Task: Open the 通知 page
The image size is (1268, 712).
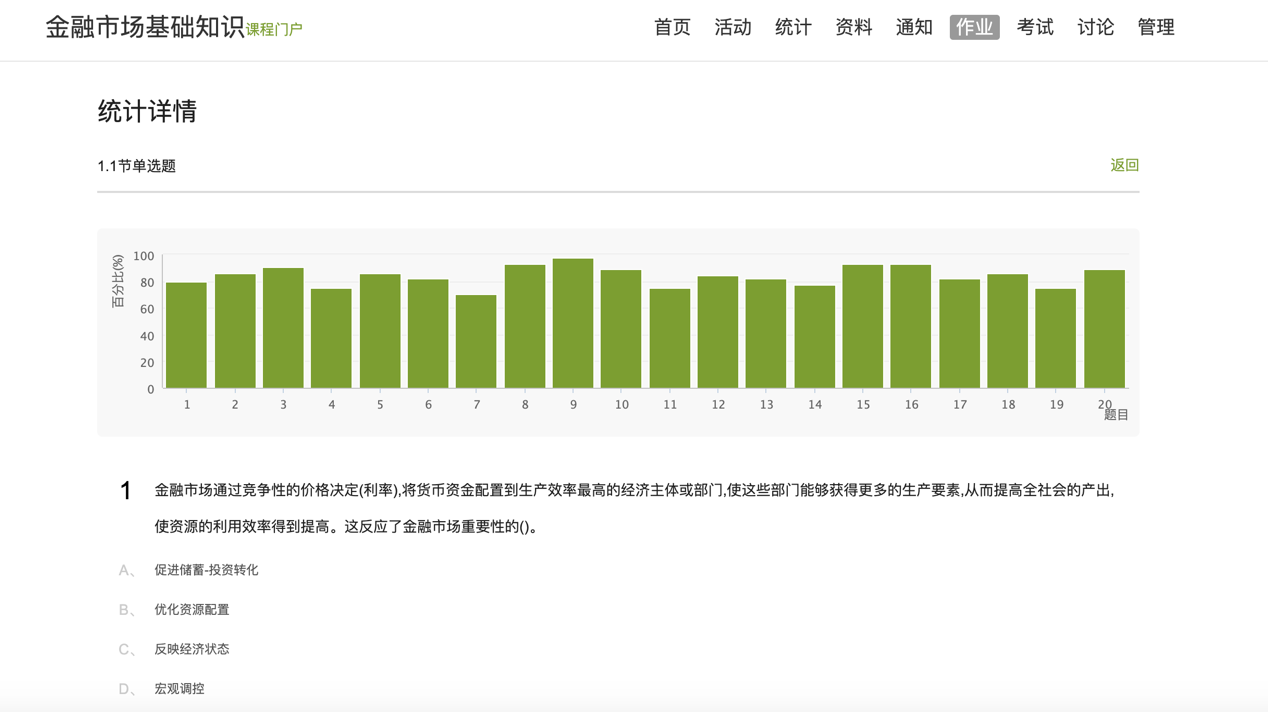Action: tap(914, 28)
